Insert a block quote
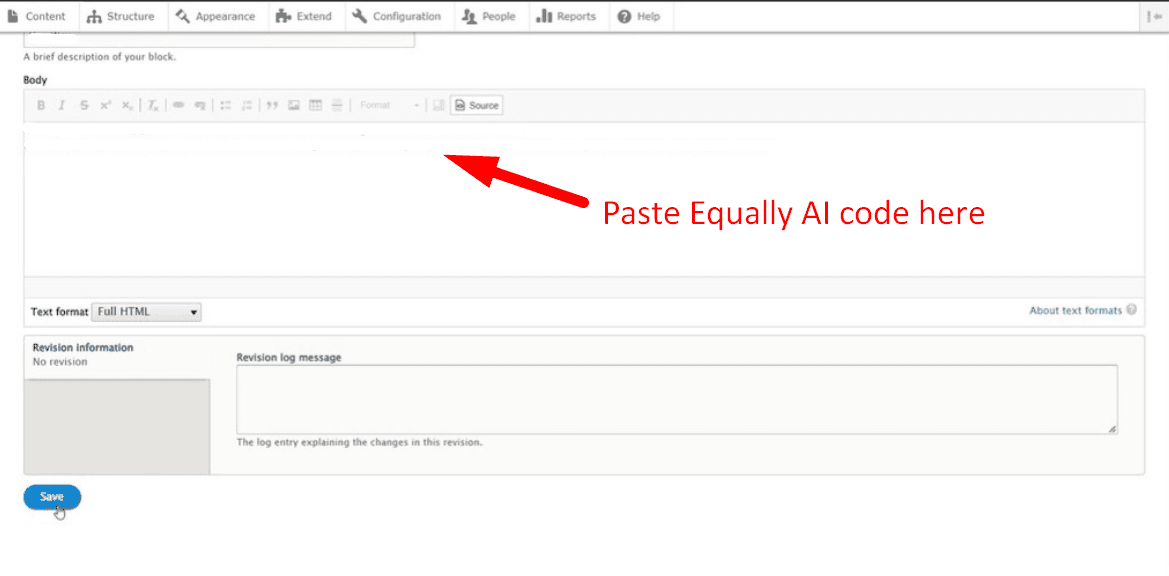The height and width of the screenshot is (576, 1169). point(272,105)
